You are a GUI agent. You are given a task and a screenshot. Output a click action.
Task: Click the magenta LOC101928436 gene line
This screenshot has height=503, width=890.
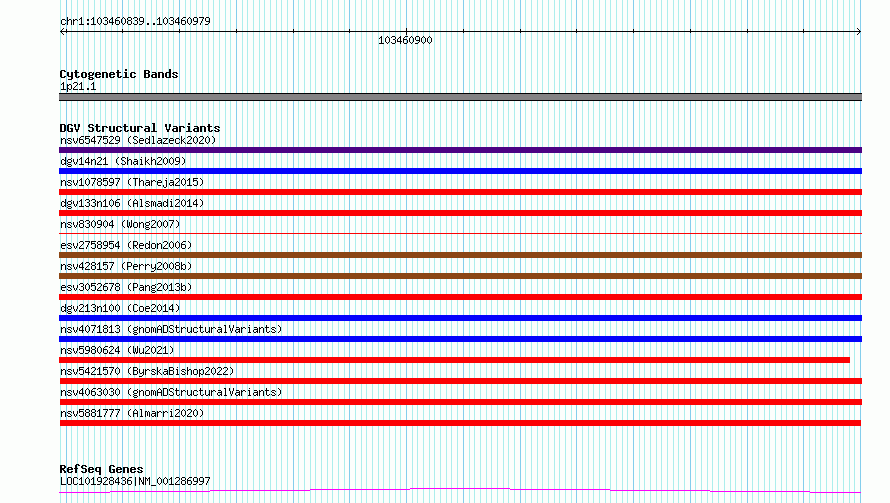[460, 491]
